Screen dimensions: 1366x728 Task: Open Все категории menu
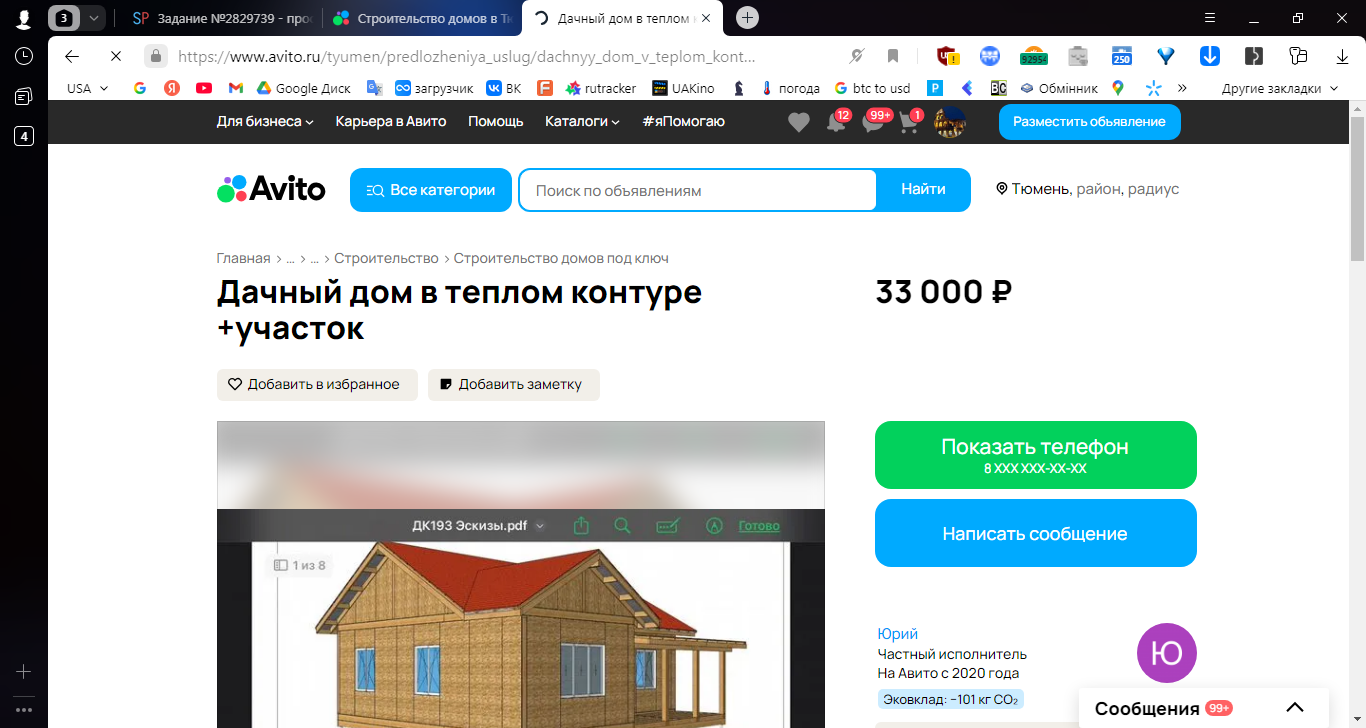(x=431, y=190)
